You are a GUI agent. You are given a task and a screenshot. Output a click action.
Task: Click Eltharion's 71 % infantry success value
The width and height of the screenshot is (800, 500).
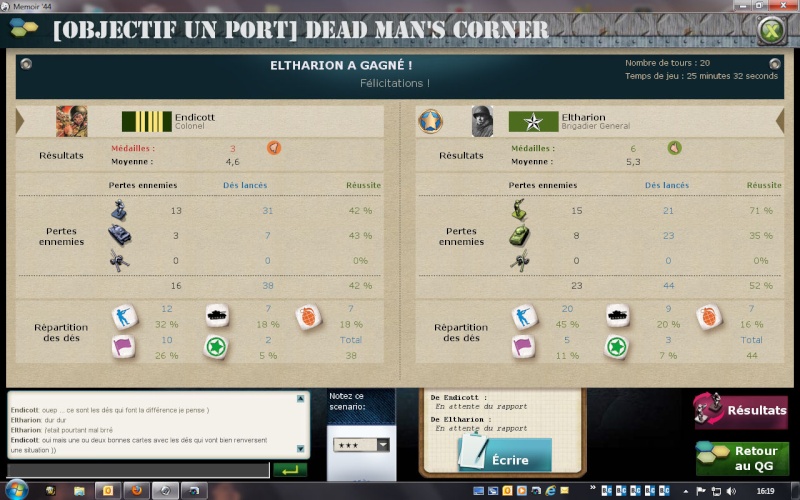point(760,210)
